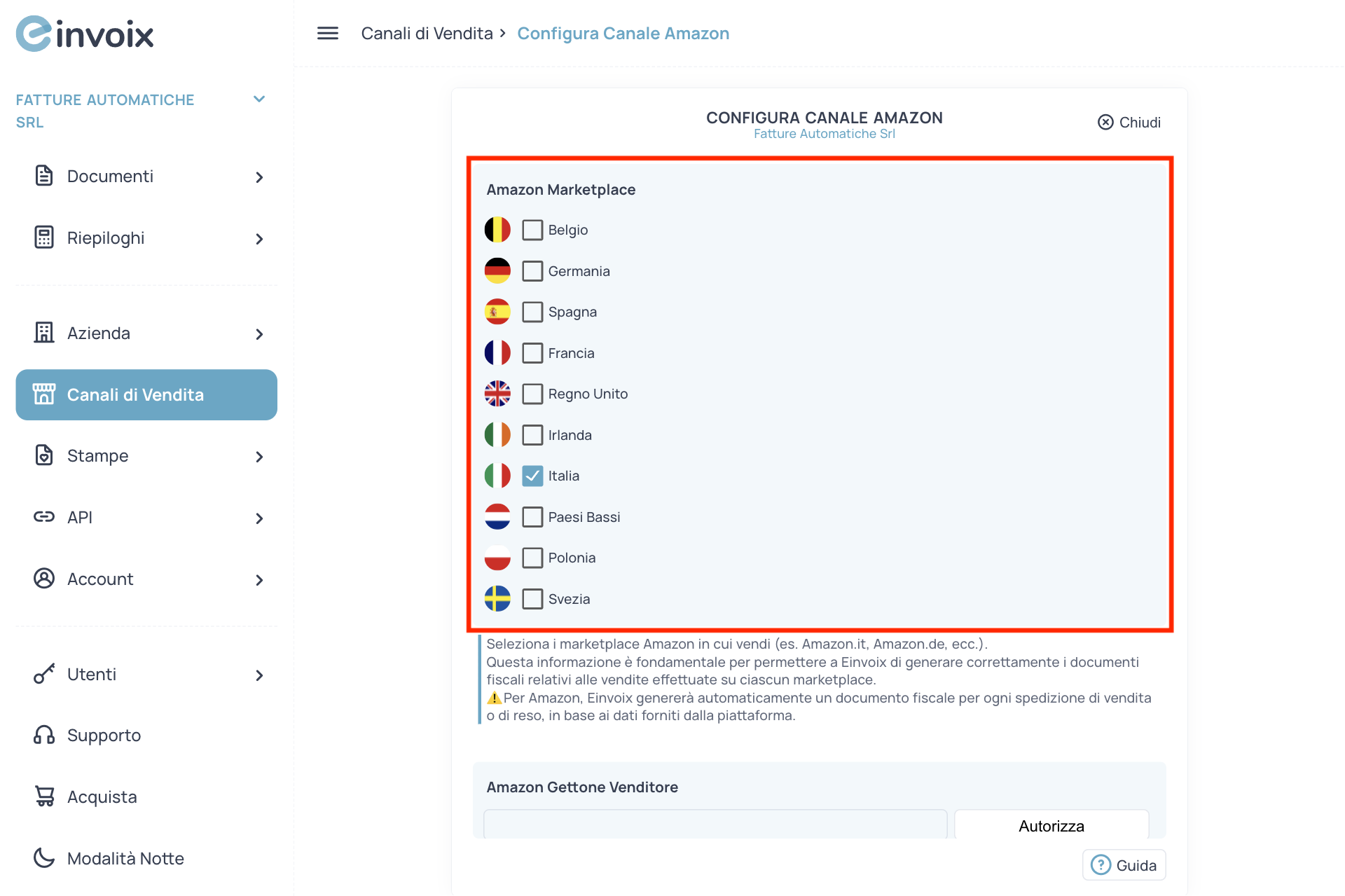
Task: Activate Modalità Notte moon icon
Action: coord(43,857)
